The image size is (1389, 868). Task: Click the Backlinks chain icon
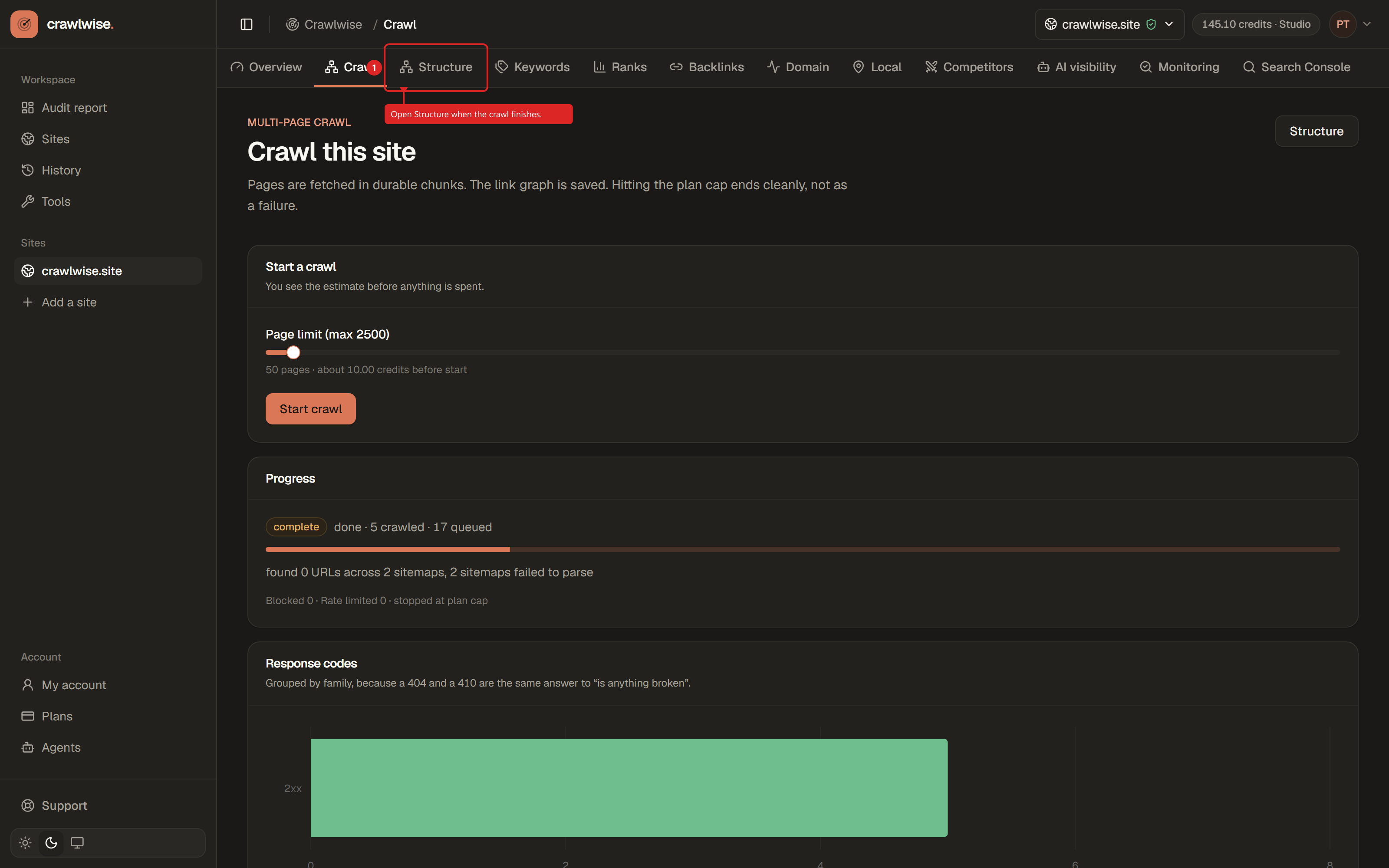(x=676, y=67)
